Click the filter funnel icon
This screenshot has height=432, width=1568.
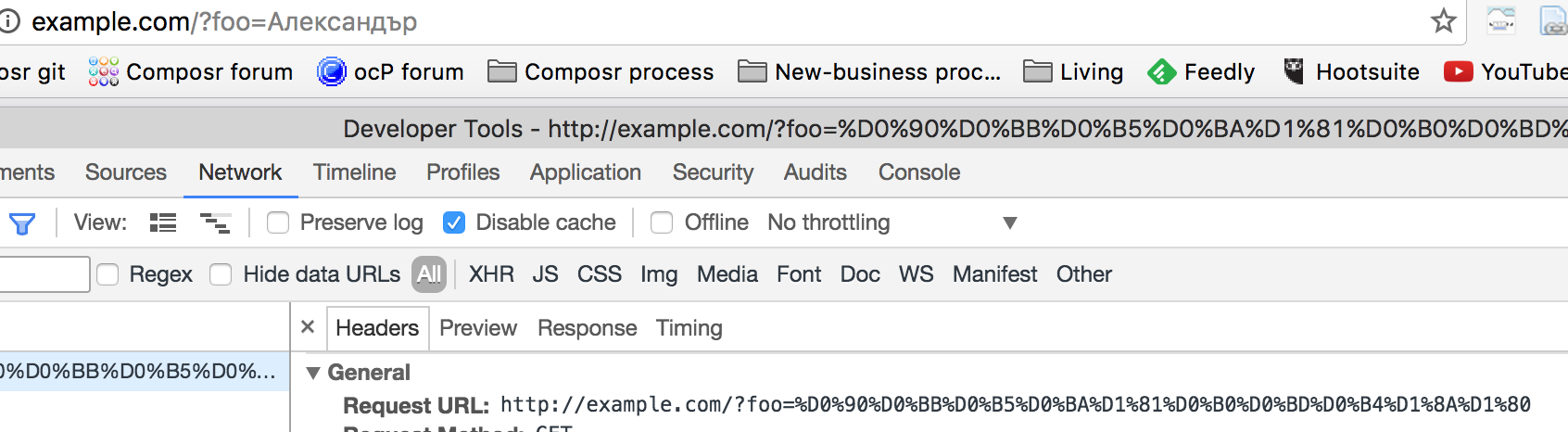pos(22,223)
